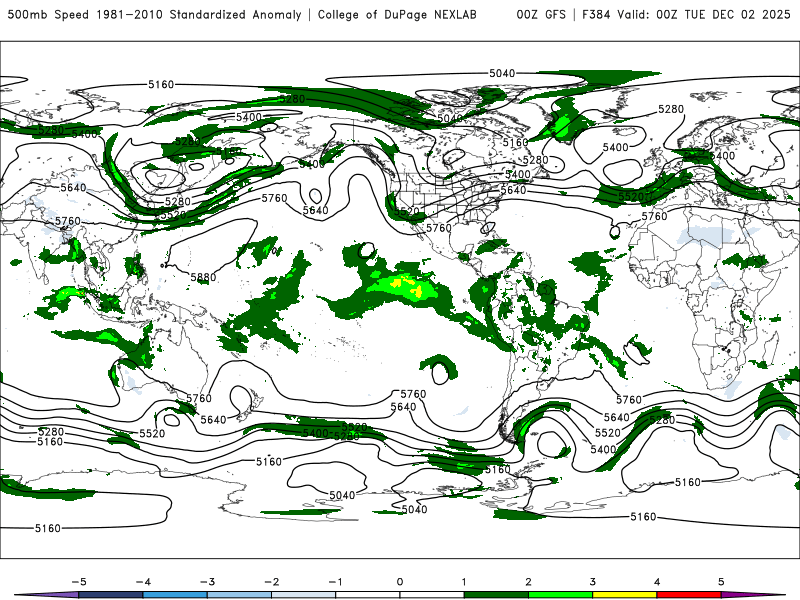Click the colorbar label '-5'
The image size is (800, 600).
click(x=79, y=582)
